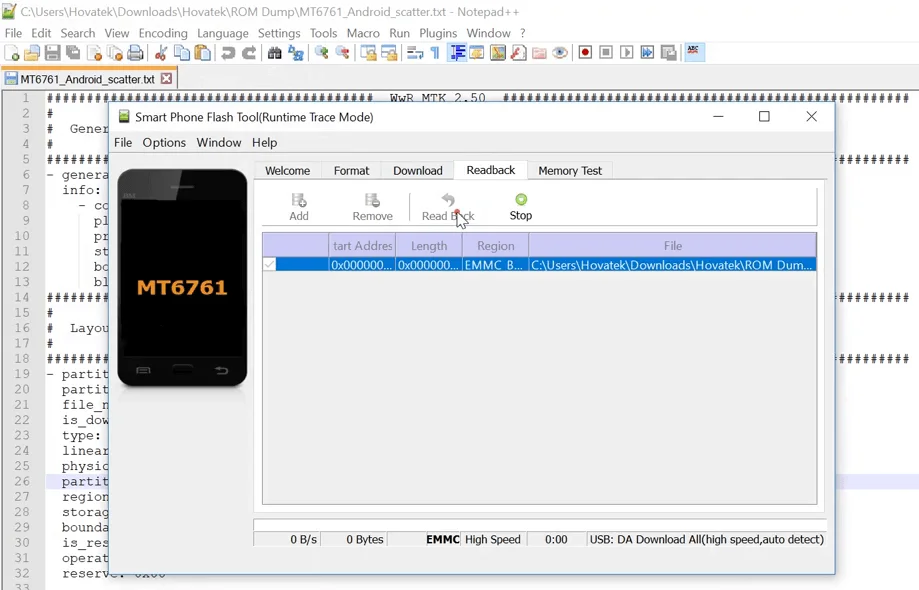Toggle Show All Characters pilcrow icon
This screenshot has width=919, height=590.
coord(435,53)
